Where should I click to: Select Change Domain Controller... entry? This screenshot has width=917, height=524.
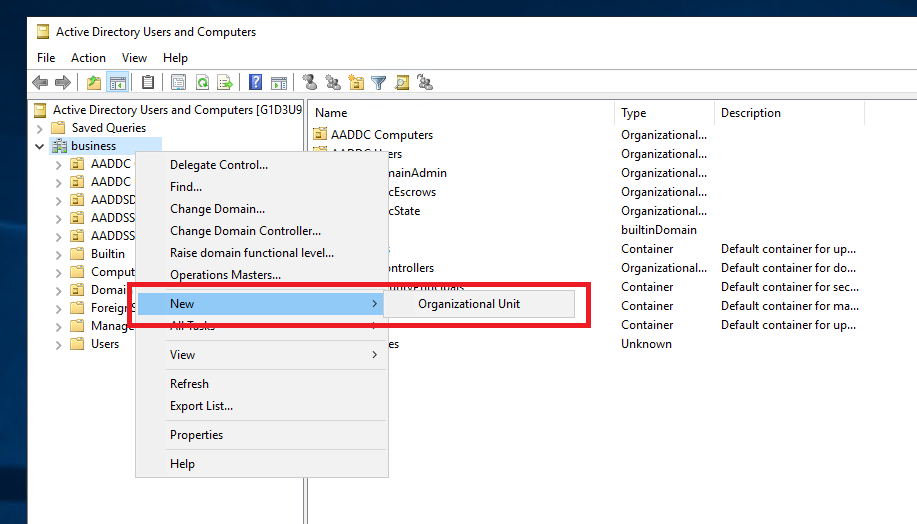click(x=262, y=231)
